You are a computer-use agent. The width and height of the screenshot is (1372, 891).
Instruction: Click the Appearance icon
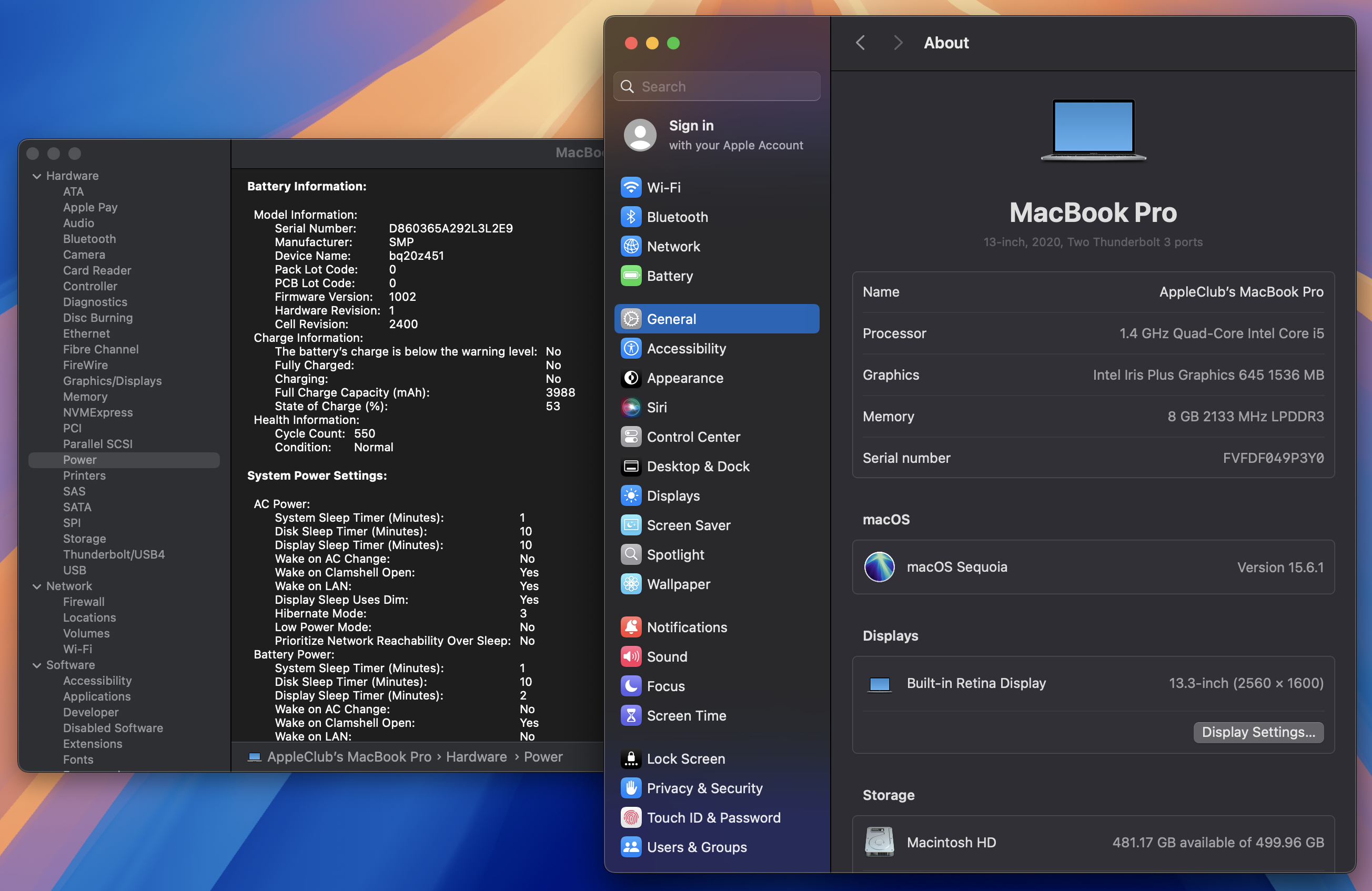pyautogui.click(x=631, y=378)
